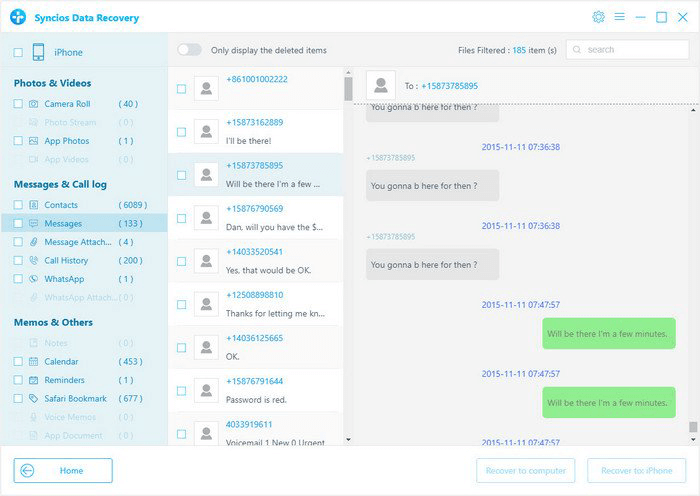700x496 pixels.
Task: Click the WhatsApp icon in sidebar
Action: click(x=33, y=279)
